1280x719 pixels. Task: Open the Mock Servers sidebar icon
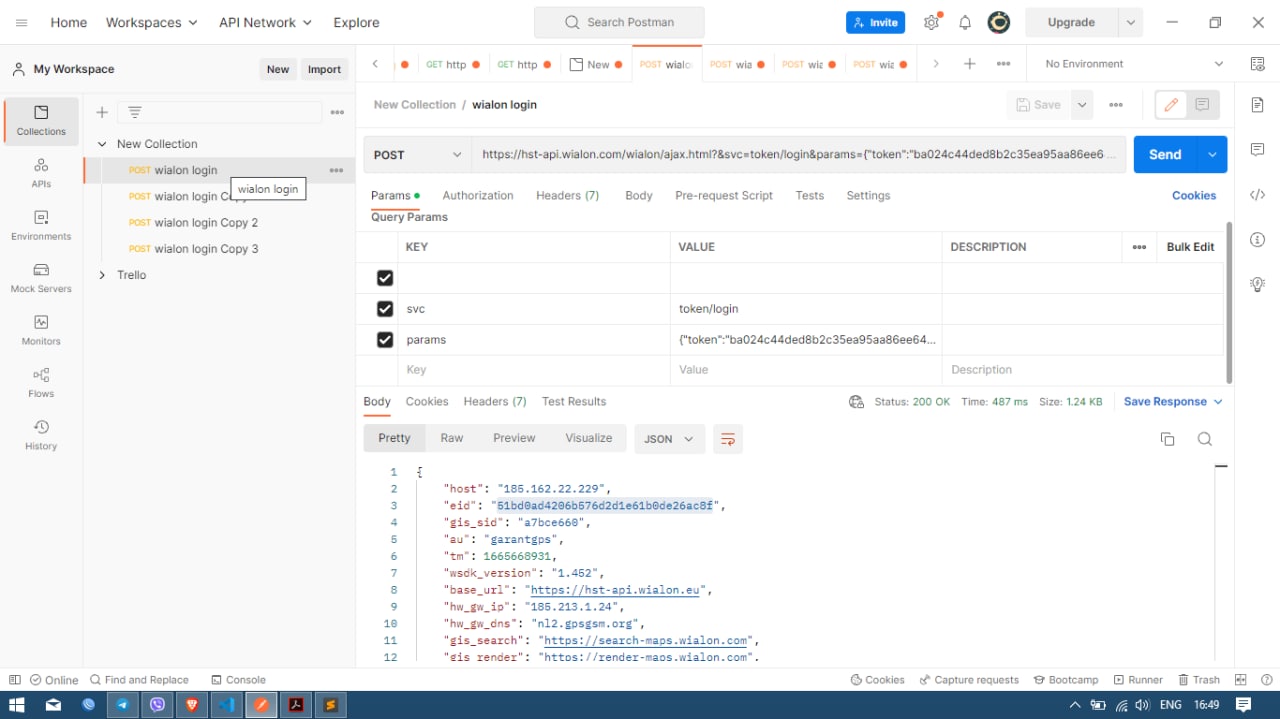[x=41, y=277]
